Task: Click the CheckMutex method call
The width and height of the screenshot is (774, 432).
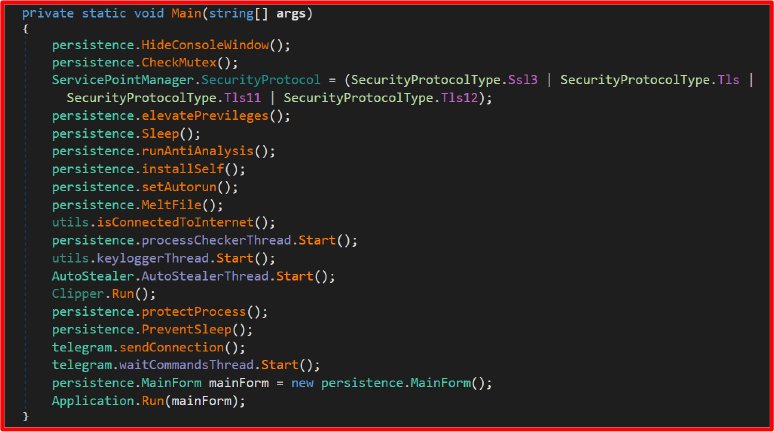Action: (179, 63)
